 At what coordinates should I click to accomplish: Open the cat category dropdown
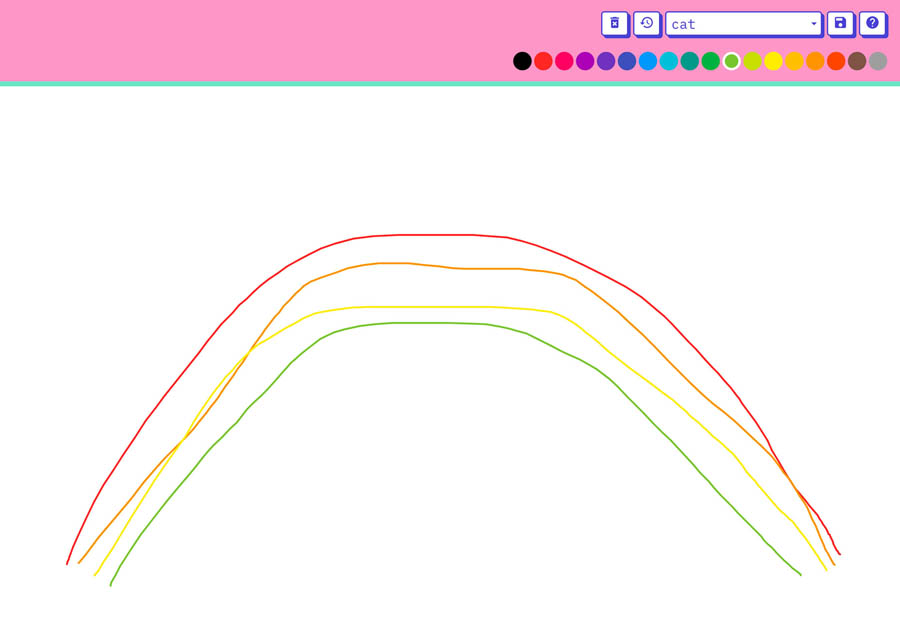tap(744, 24)
